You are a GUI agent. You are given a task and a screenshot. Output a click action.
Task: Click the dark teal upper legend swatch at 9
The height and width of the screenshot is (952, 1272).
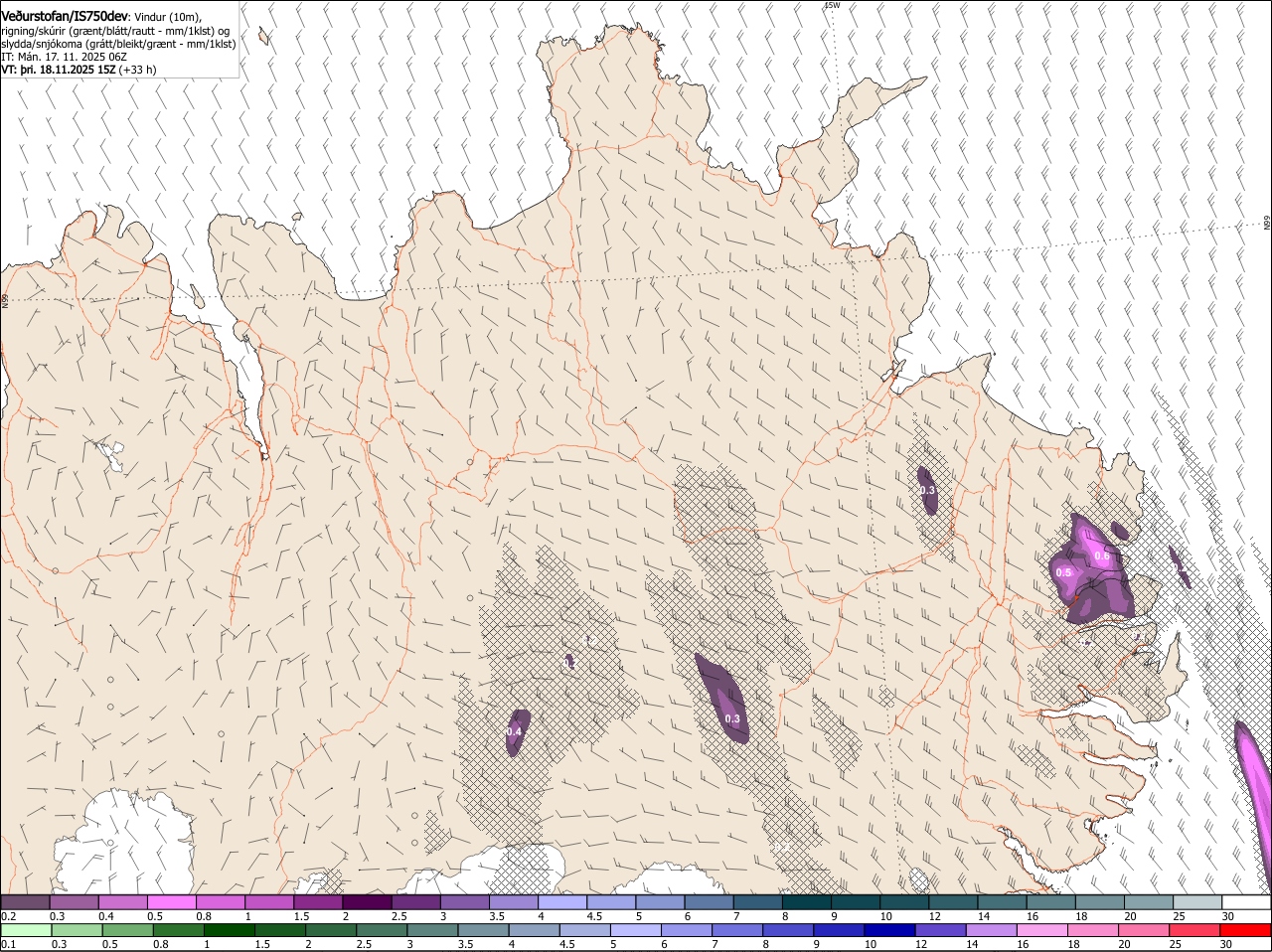[x=856, y=901]
